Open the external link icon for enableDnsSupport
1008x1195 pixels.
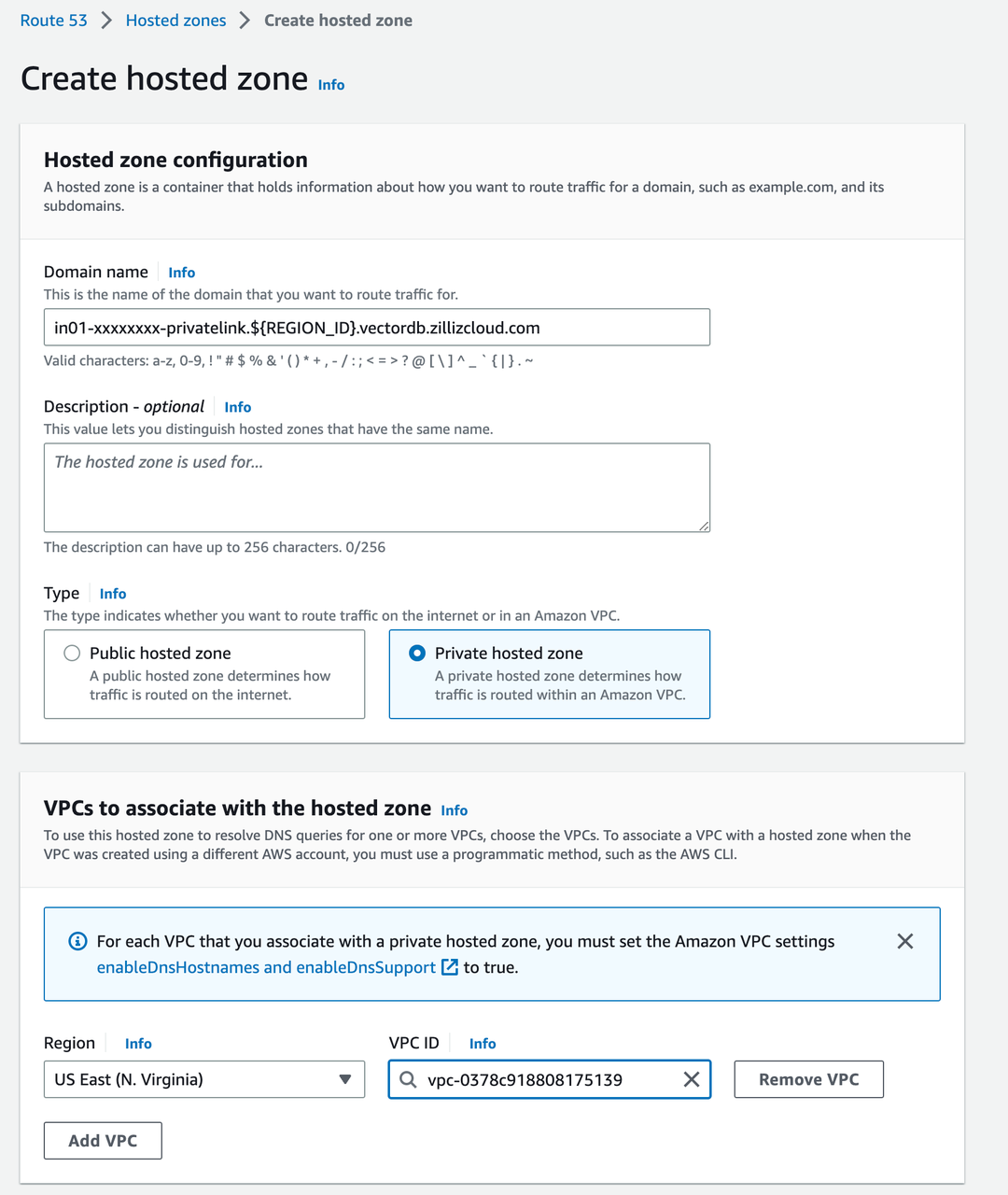point(450,967)
